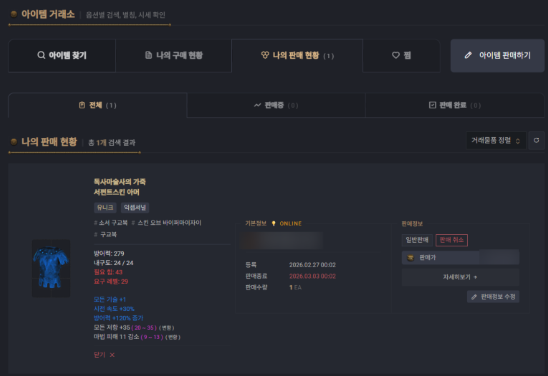The image size is (548, 376).
Task: Switch to the 판매중 (0) tab
Action: [x=276, y=105]
